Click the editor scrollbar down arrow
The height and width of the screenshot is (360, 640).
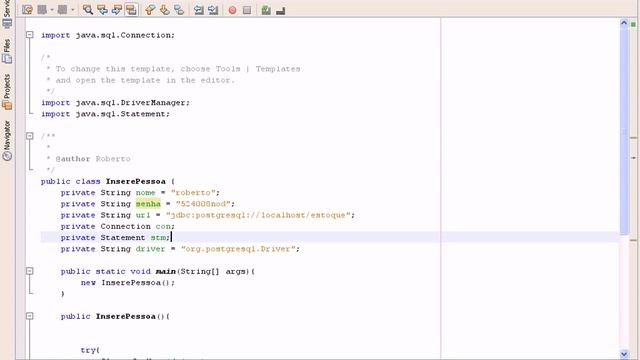pos(624,354)
